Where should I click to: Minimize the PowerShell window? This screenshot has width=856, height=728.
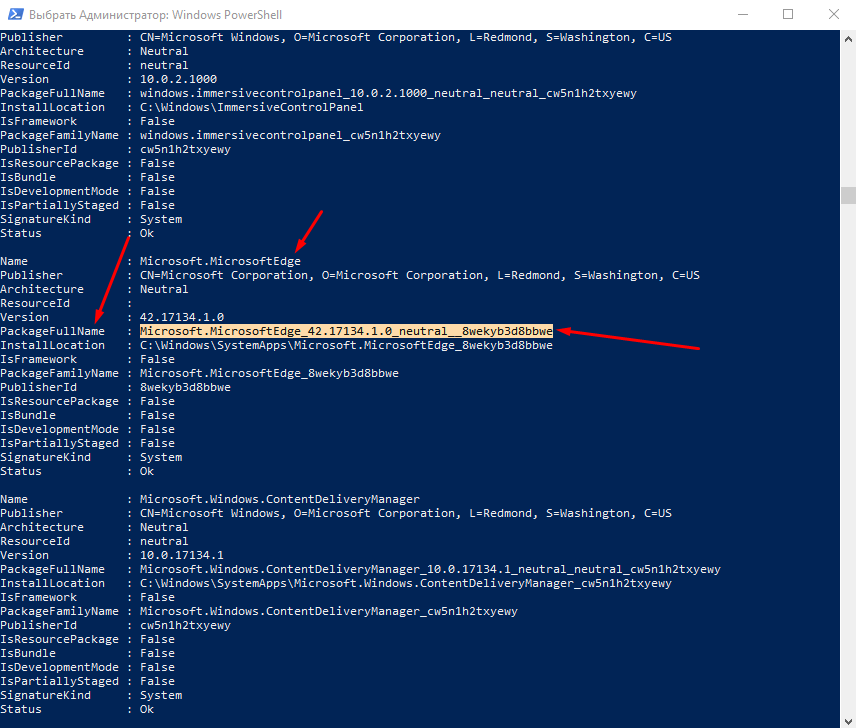point(742,14)
